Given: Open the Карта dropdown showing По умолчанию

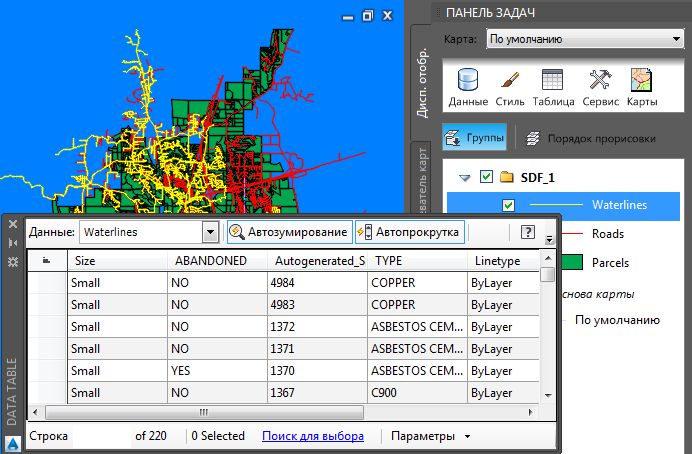Looking at the screenshot, I should pos(583,40).
